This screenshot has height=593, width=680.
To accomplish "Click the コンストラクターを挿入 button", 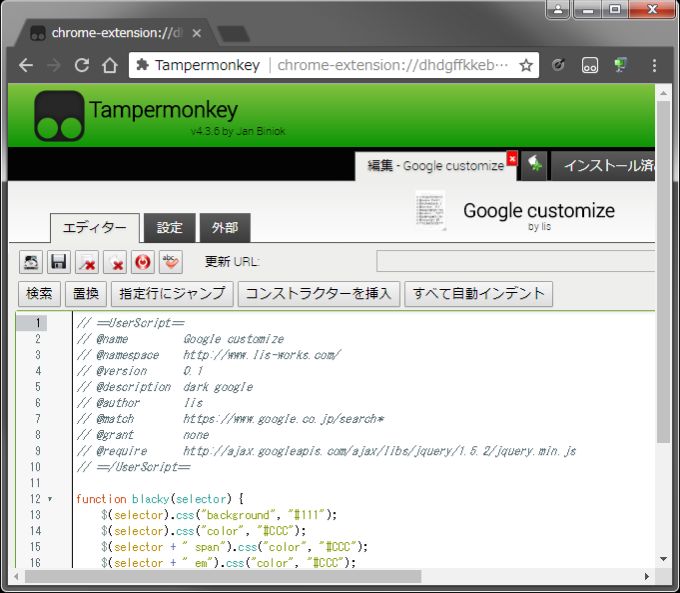I will click(319, 294).
